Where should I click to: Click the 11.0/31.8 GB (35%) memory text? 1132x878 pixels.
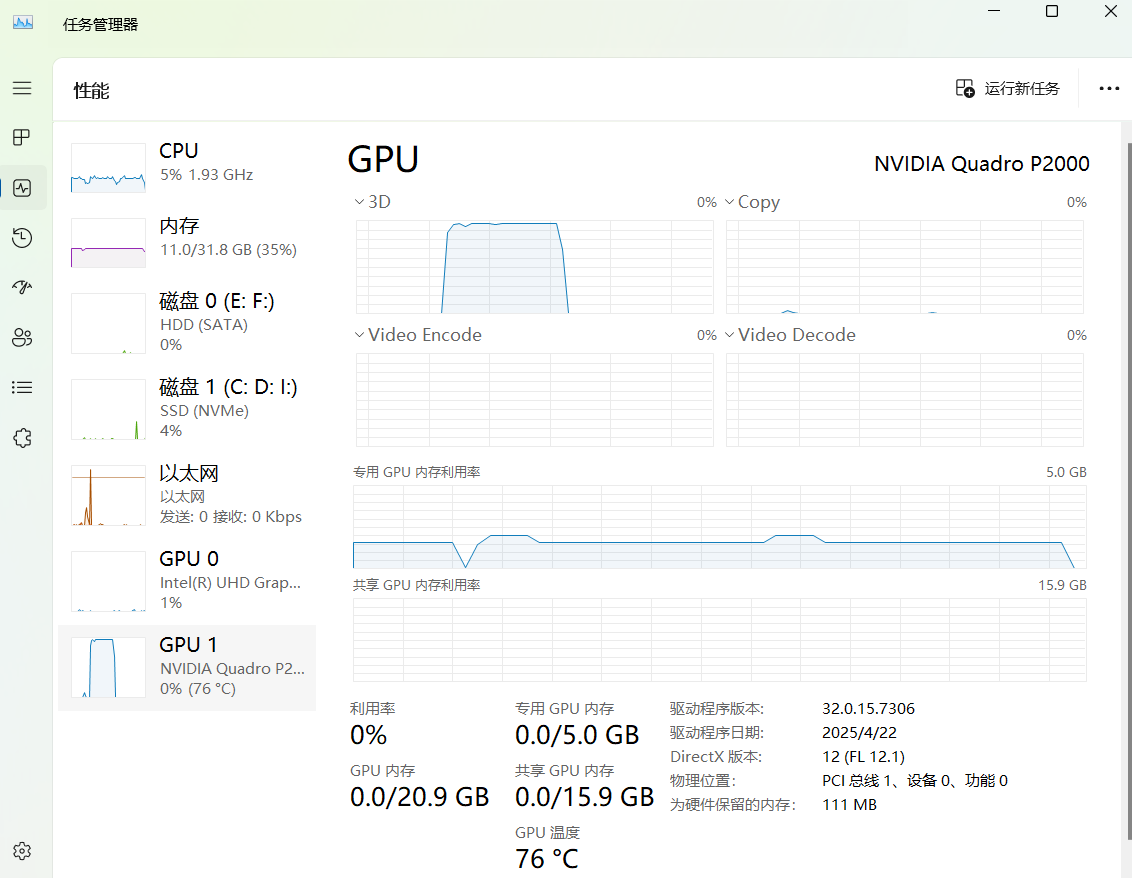point(228,250)
